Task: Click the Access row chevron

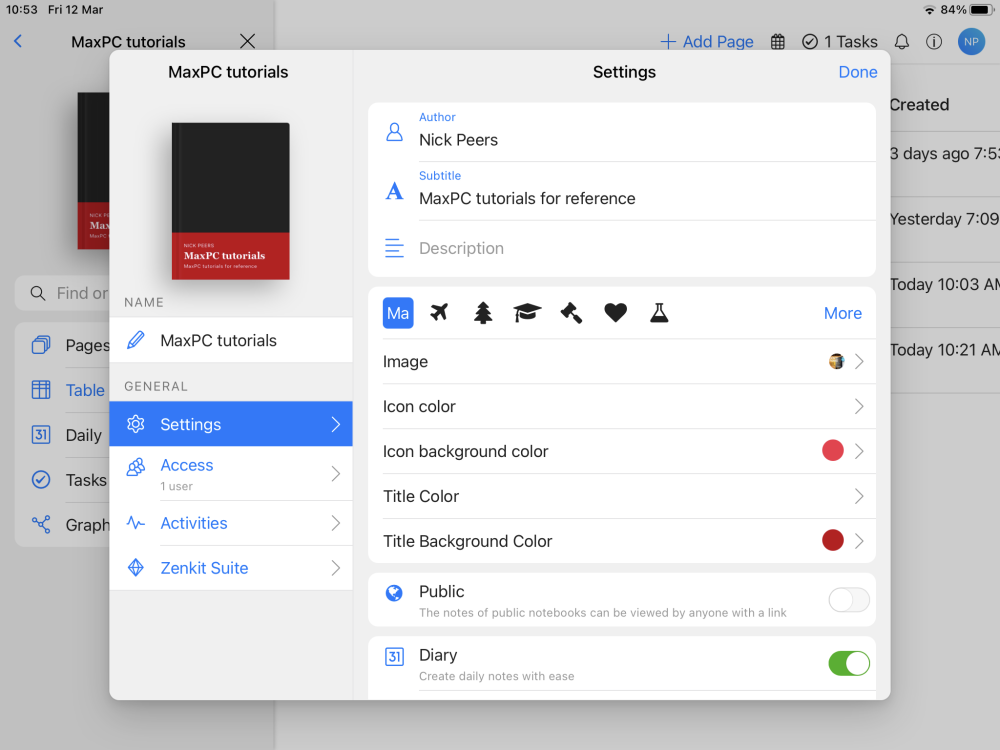Action: coord(335,474)
